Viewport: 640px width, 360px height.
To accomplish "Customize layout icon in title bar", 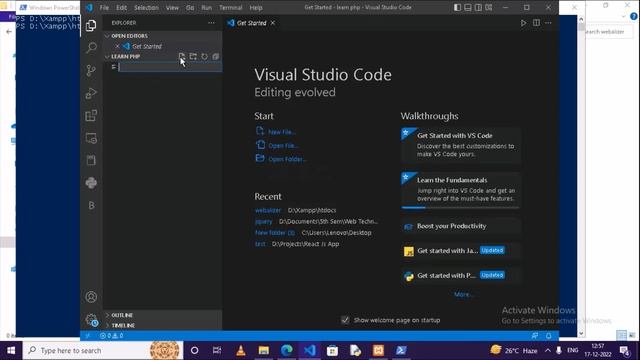I will pyautogui.click(x=489, y=7).
